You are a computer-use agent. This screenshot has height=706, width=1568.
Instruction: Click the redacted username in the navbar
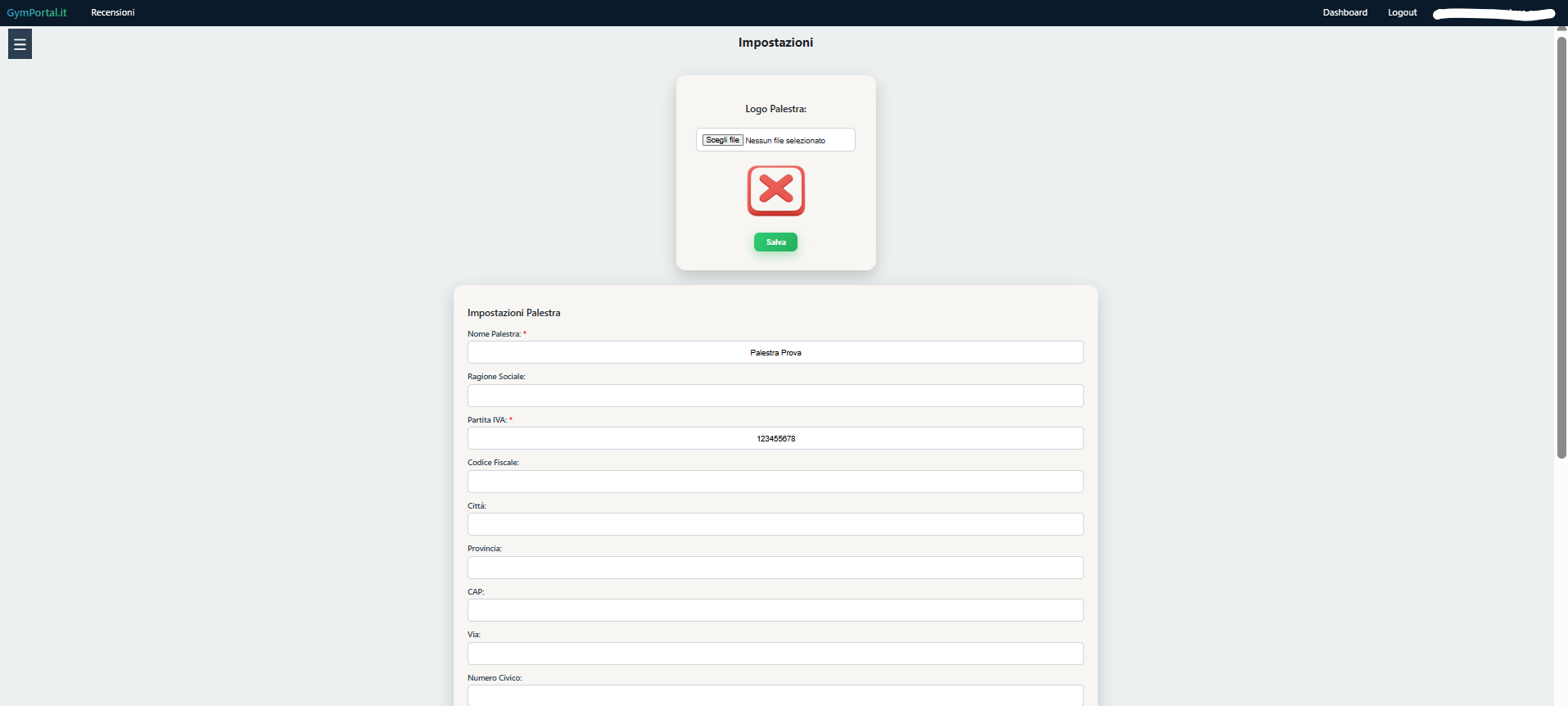(x=1493, y=13)
